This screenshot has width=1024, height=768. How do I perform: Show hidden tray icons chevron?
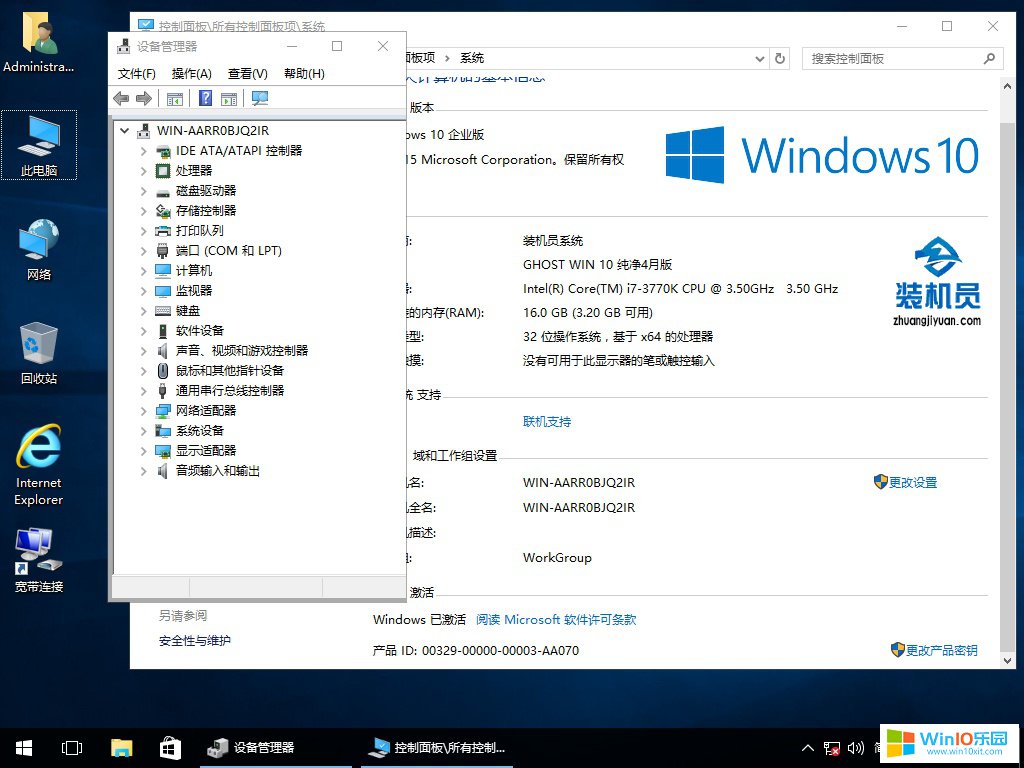808,748
